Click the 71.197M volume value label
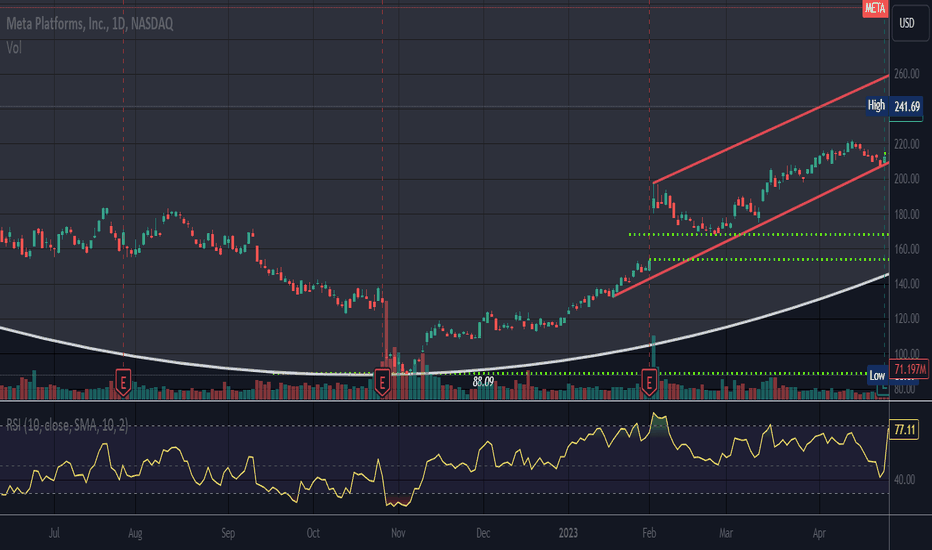Viewport: 932px width, 550px height. (x=909, y=369)
